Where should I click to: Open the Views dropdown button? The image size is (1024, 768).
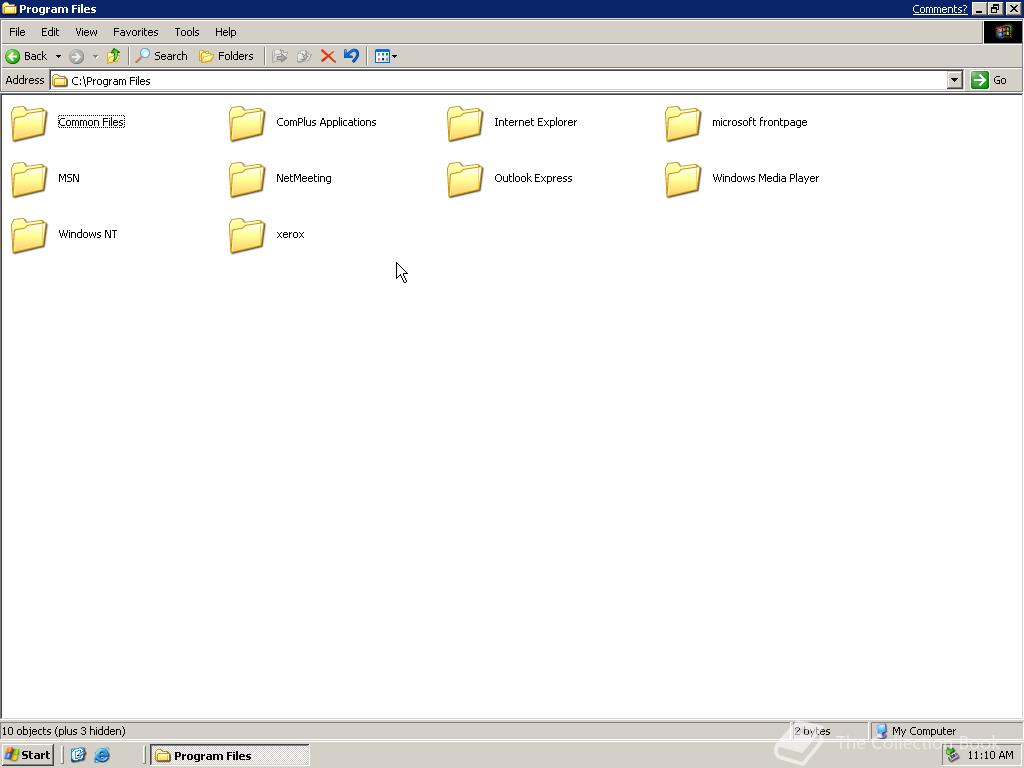[386, 56]
